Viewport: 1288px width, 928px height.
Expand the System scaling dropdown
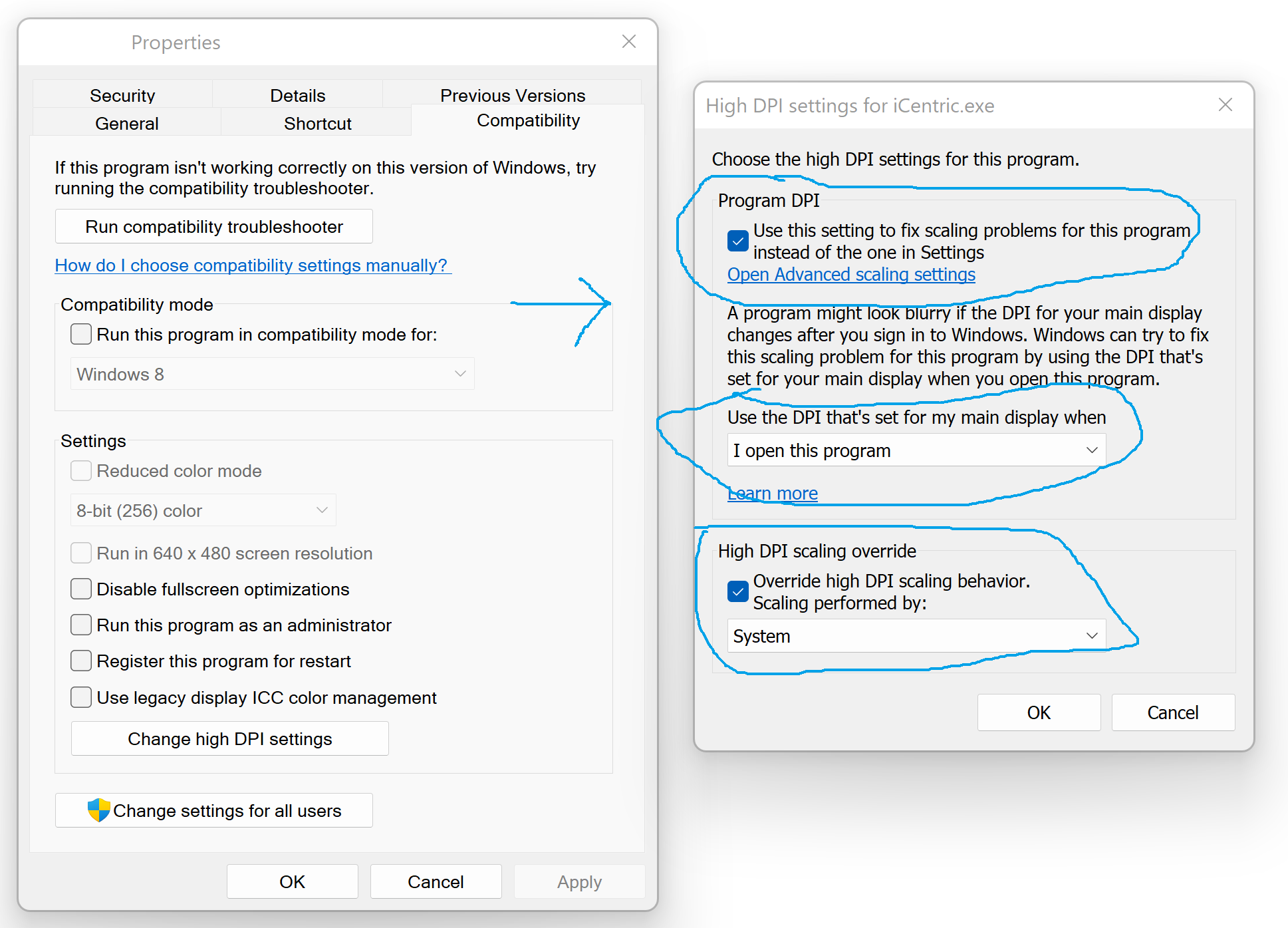pyautogui.click(x=916, y=636)
